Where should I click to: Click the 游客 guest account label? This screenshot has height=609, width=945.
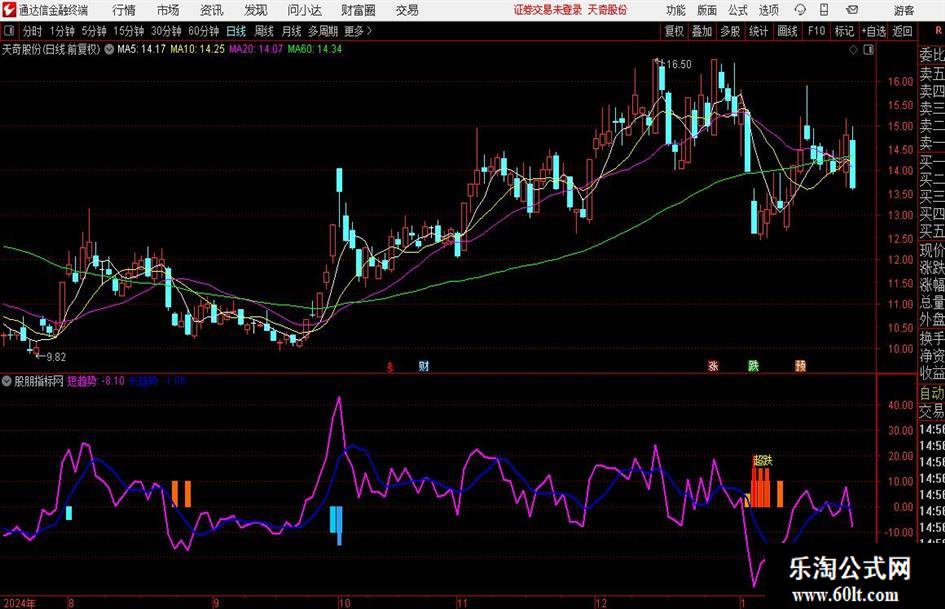pyautogui.click(x=905, y=10)
